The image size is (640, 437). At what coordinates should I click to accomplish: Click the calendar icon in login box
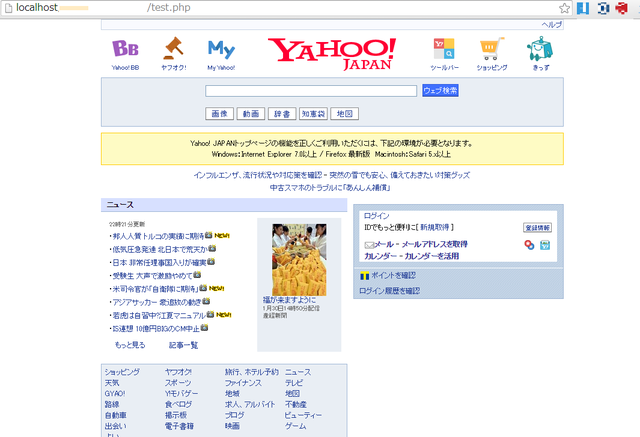pyautogui.click(x=545, y=245)
